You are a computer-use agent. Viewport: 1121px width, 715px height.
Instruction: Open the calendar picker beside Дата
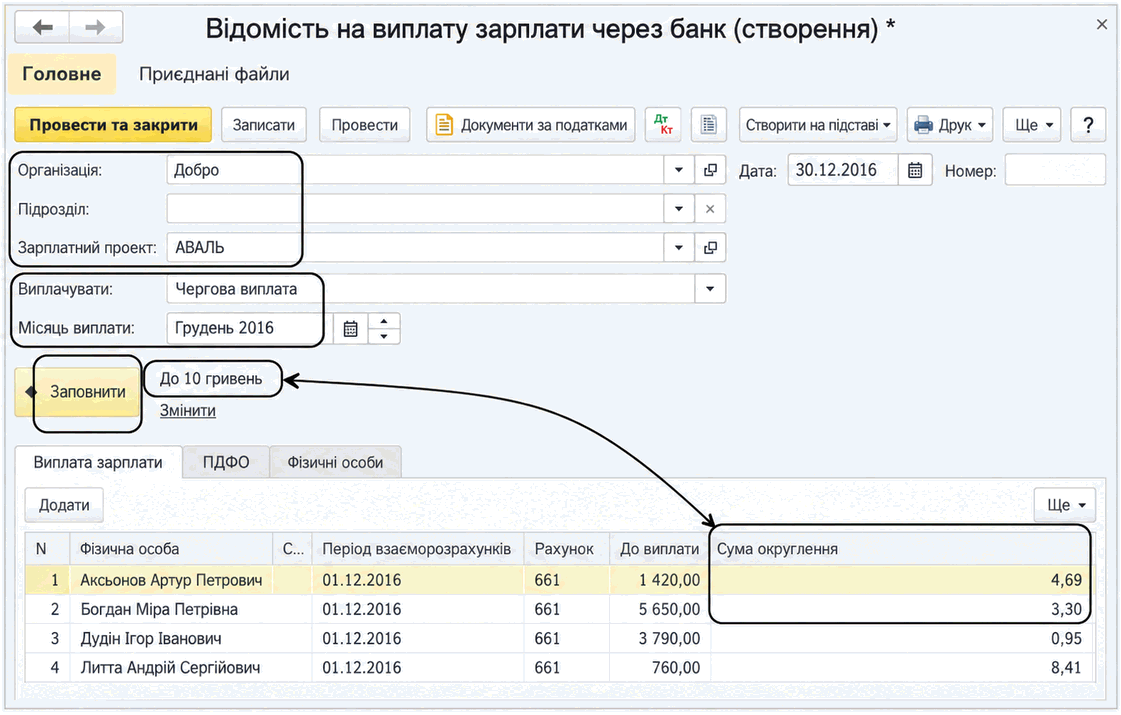[914, 170]
